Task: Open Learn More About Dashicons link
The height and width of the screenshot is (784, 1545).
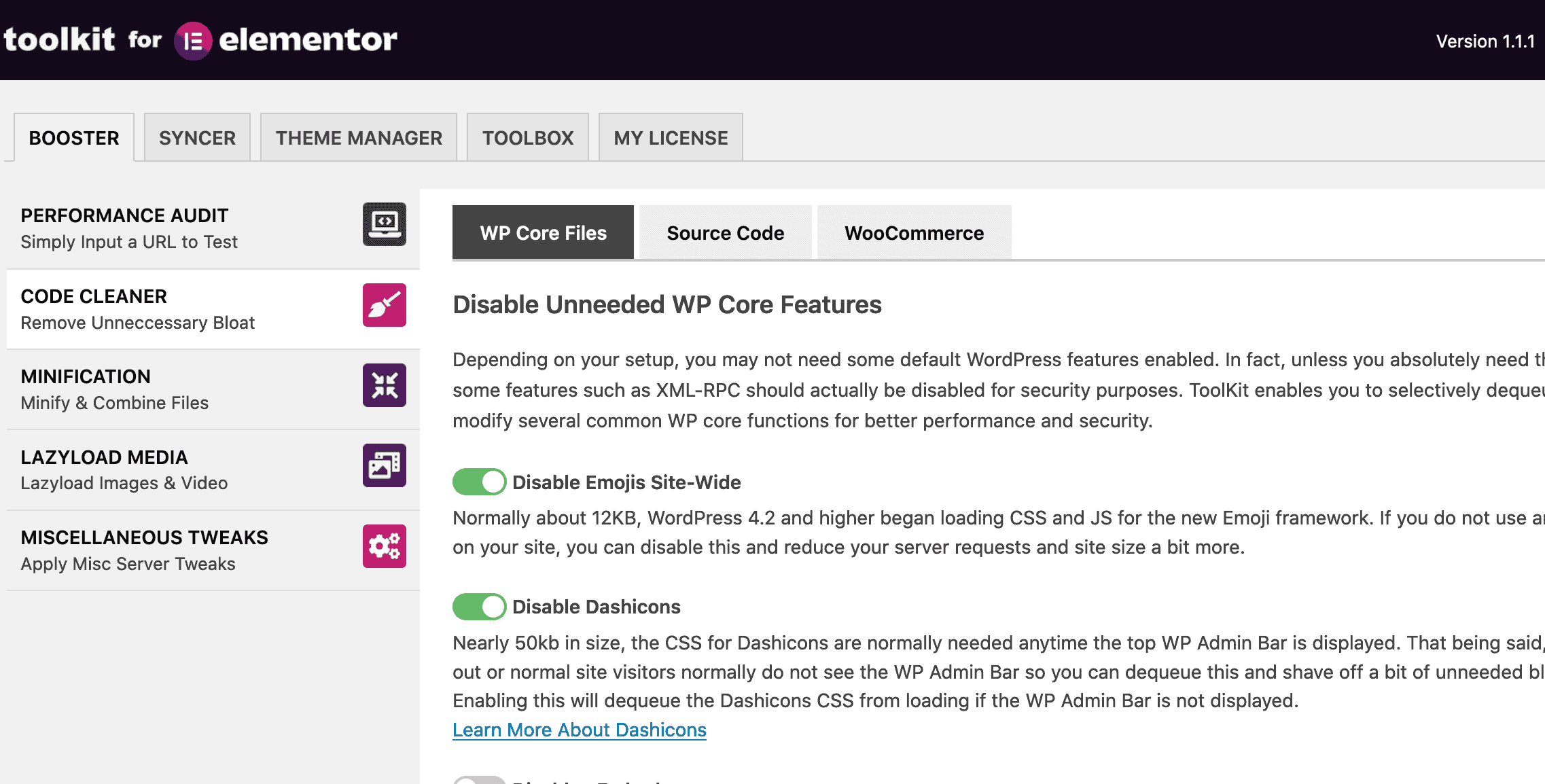Action: click(580, 730)
